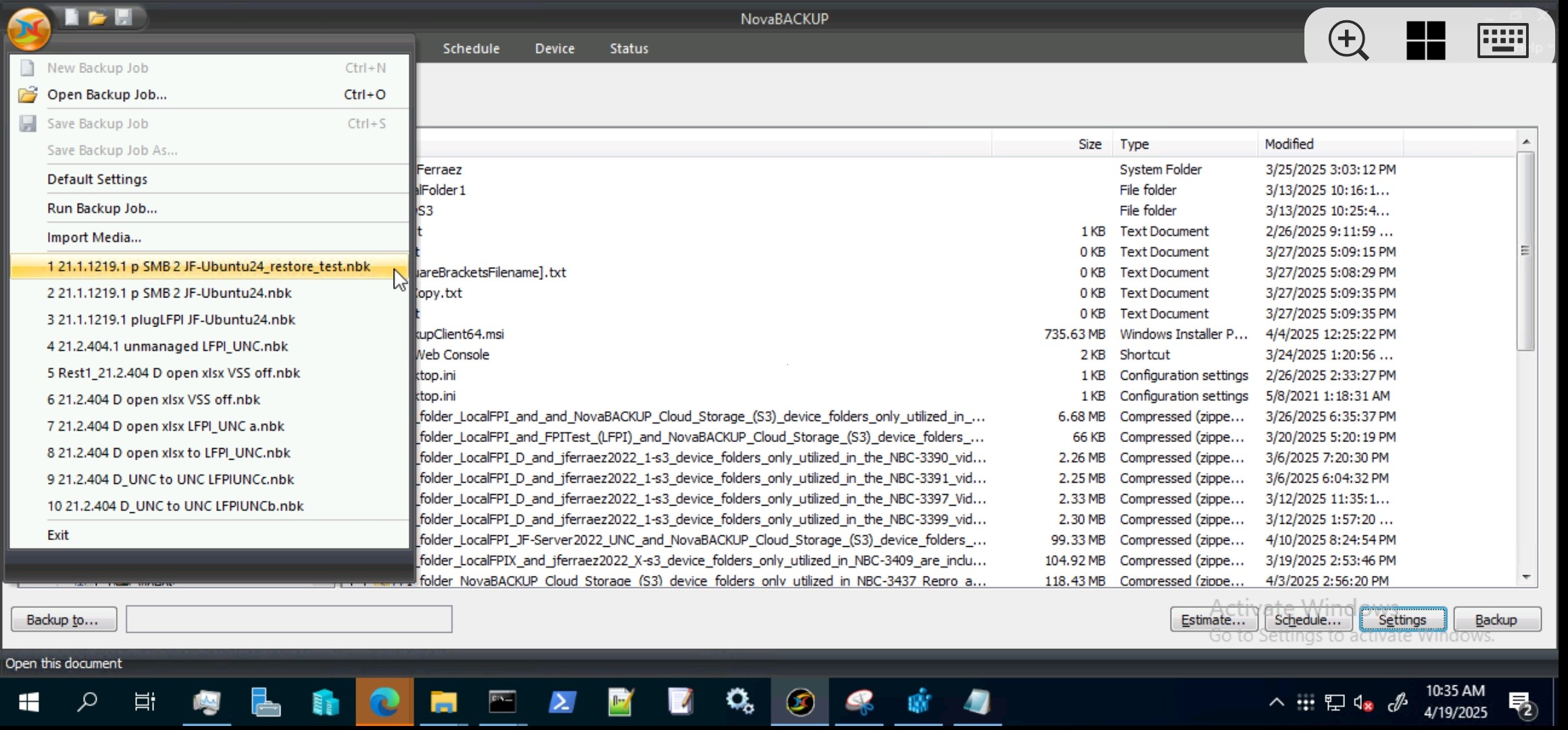Click the Backup to... button
Screen dimensions: 1568x730
(x=64, y=619)
